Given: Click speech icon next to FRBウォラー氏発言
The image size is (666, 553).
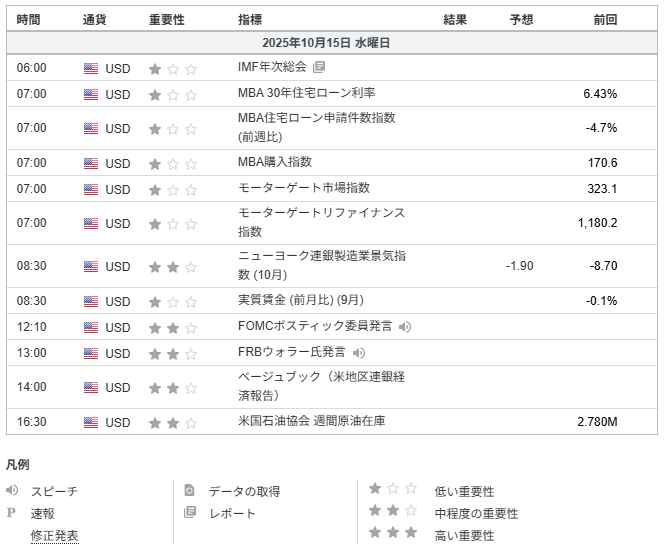Looking at the screenshot, I should tap(359, 353).
